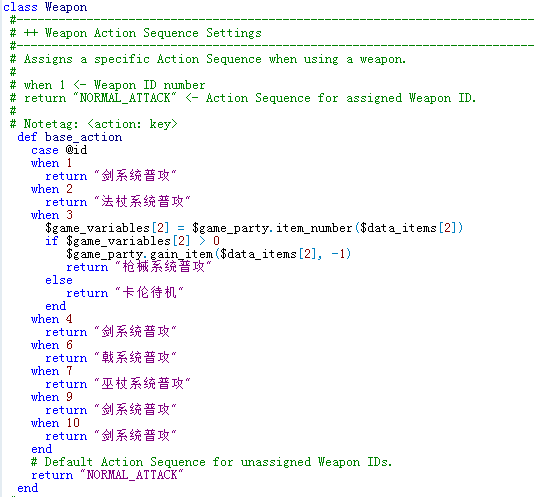The width and height of the screenshot is (542, 497).
Task: Place cursor on "# when 1 <- Weapon ID number"
Action: tap(108, 85)
